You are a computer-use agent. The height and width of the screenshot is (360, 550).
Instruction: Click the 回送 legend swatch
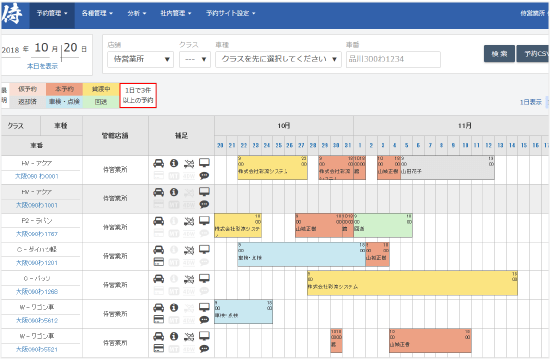(x=101, y=102)
